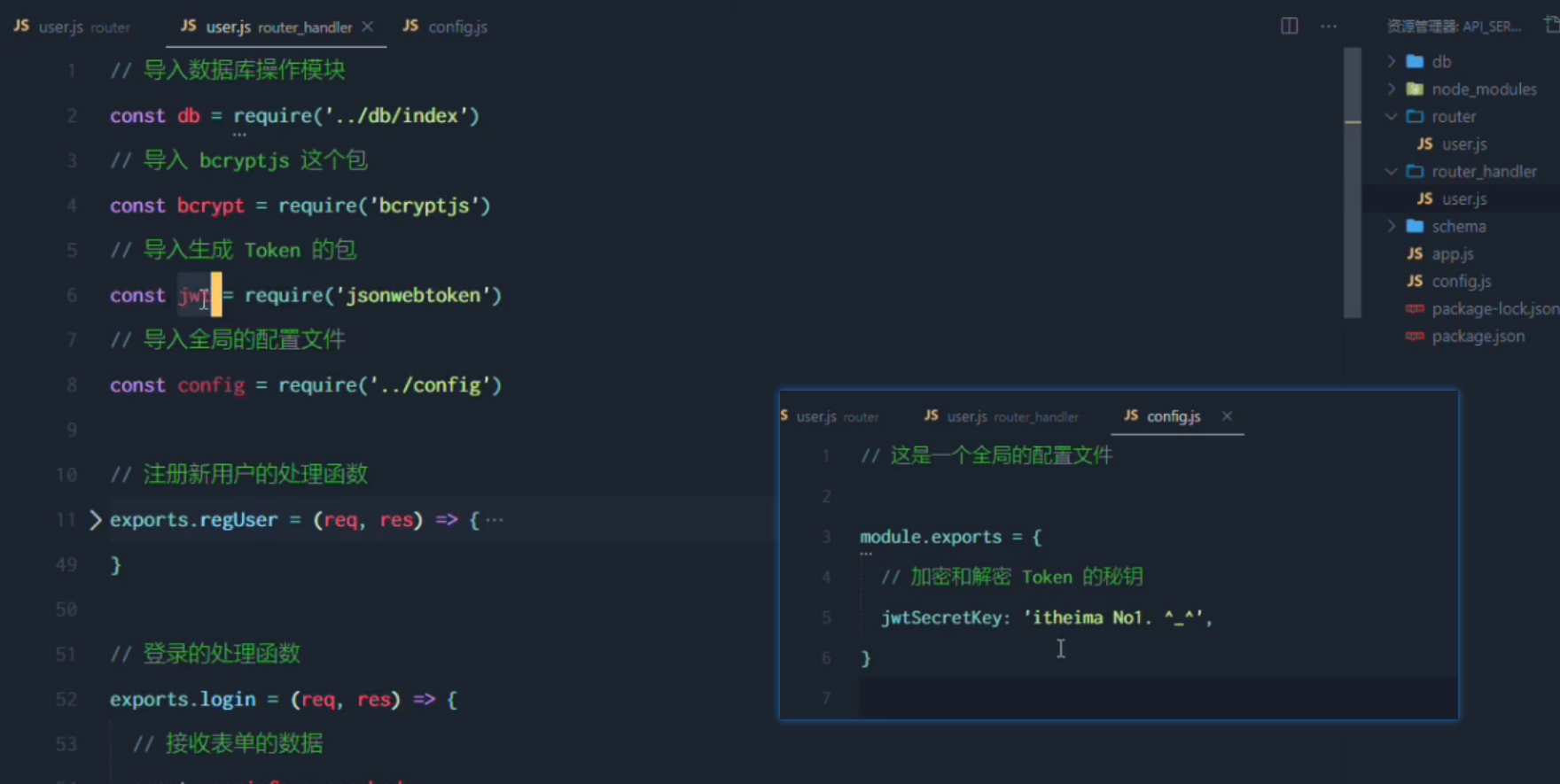The width and height of the screenshot is (1560, 784).
Task: Open the editor more actions menu
Action: (x=1329, y=26)
